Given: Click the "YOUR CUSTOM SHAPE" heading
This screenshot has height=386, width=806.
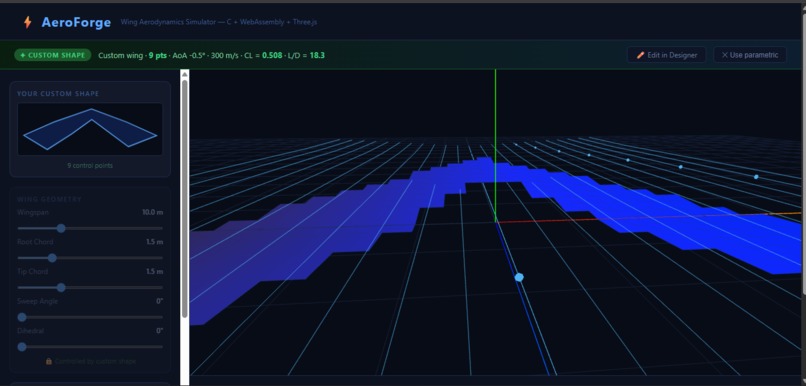Looking at the screenshot, I should point(58,94).
